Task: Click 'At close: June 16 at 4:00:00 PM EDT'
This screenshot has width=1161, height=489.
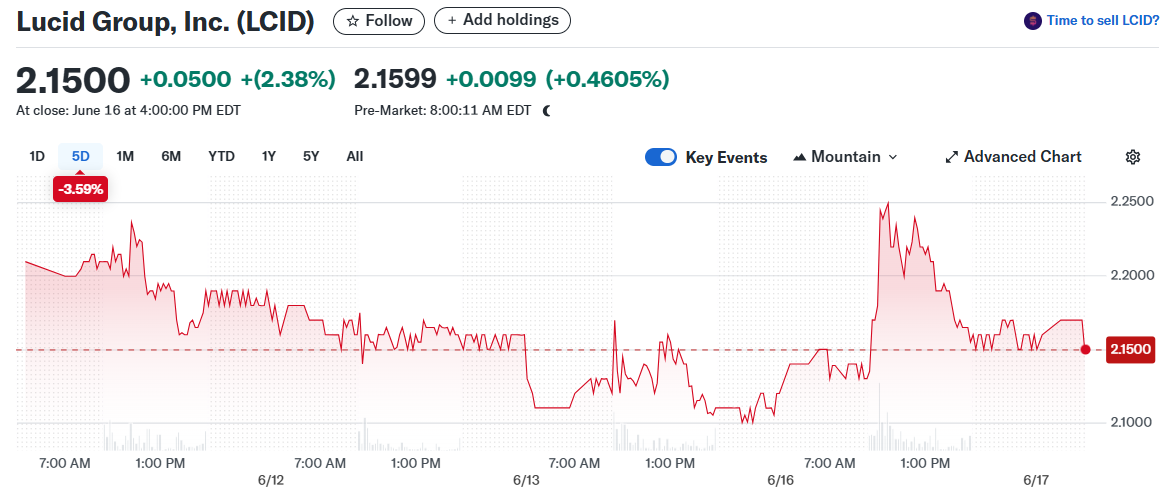Action: pyautogui.click(x=128, y=110)
